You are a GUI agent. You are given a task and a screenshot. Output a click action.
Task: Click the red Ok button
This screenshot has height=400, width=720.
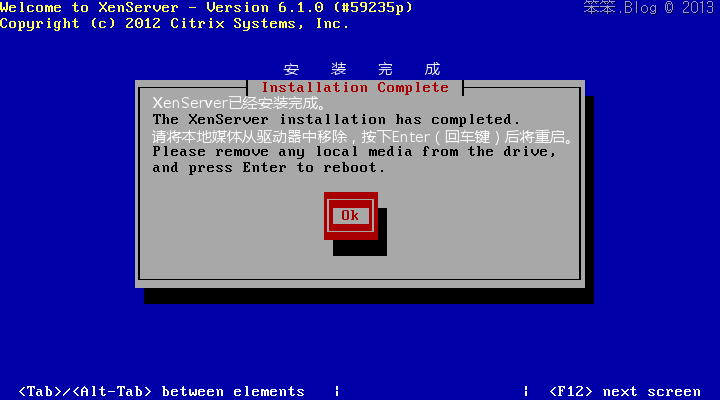coord(351,216)
